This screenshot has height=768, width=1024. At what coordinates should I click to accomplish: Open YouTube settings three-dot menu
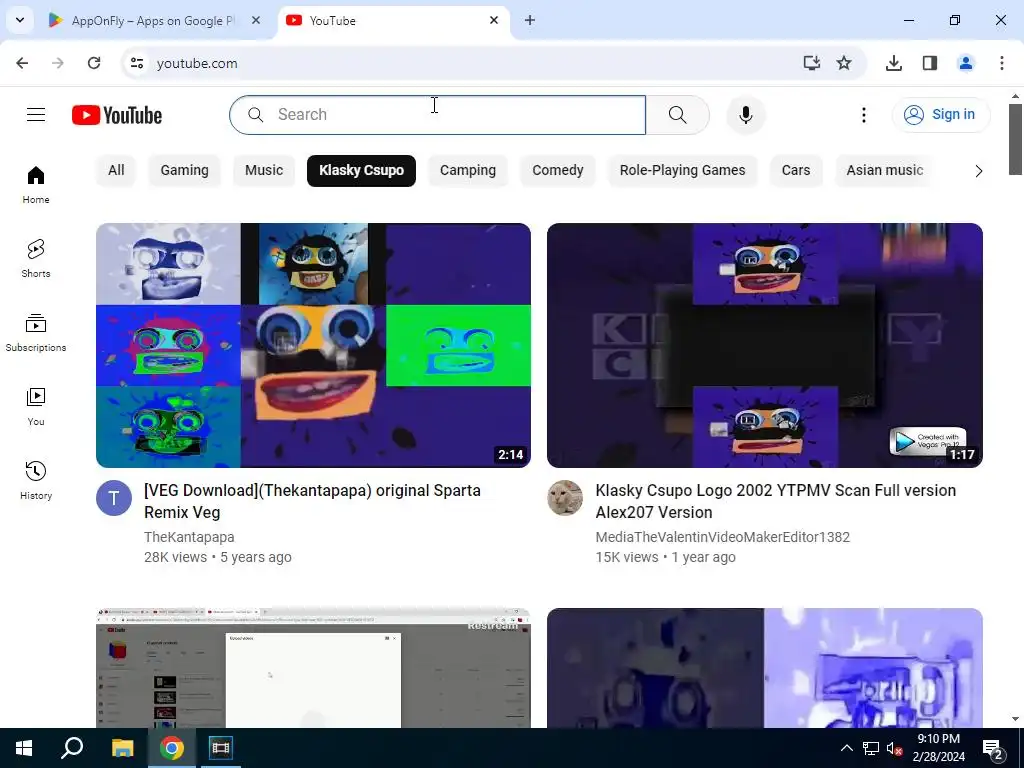863,115
